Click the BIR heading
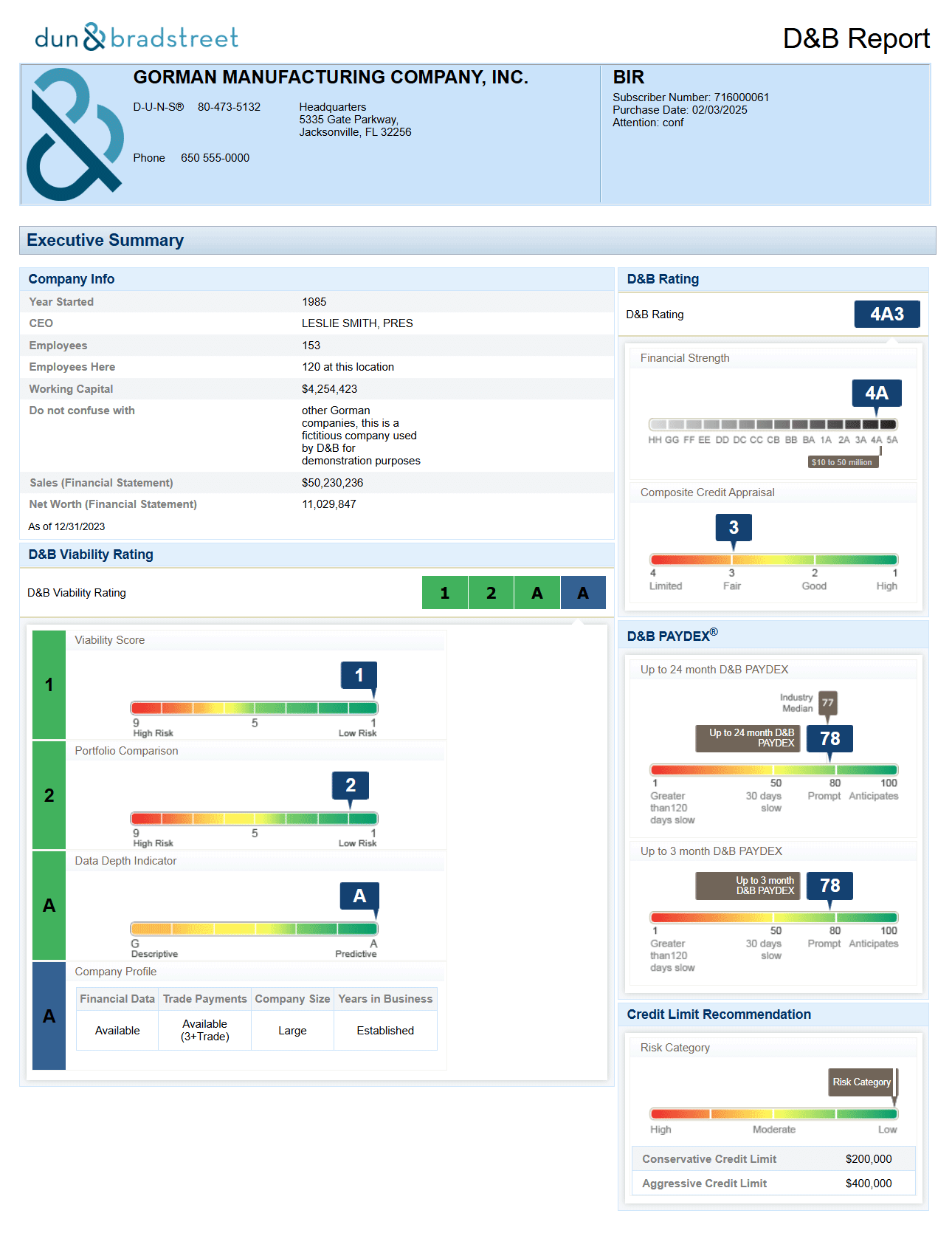The width and height of the screenshot is (952, 1233). [x=629, y=78]
